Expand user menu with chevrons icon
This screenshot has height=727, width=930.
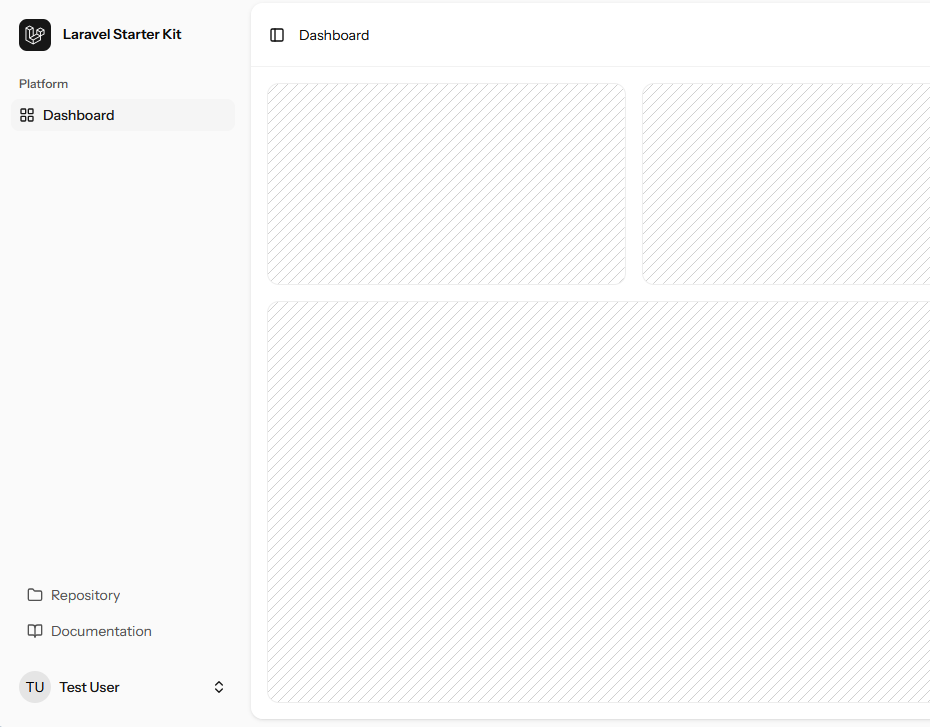click(x=219, y=687)
